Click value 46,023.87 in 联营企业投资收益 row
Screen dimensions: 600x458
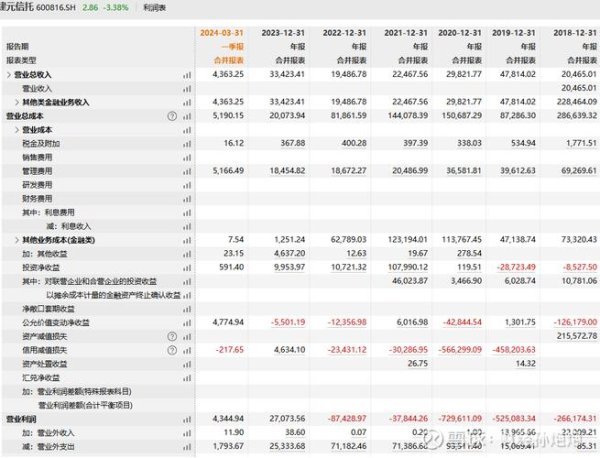coord(410,281)
